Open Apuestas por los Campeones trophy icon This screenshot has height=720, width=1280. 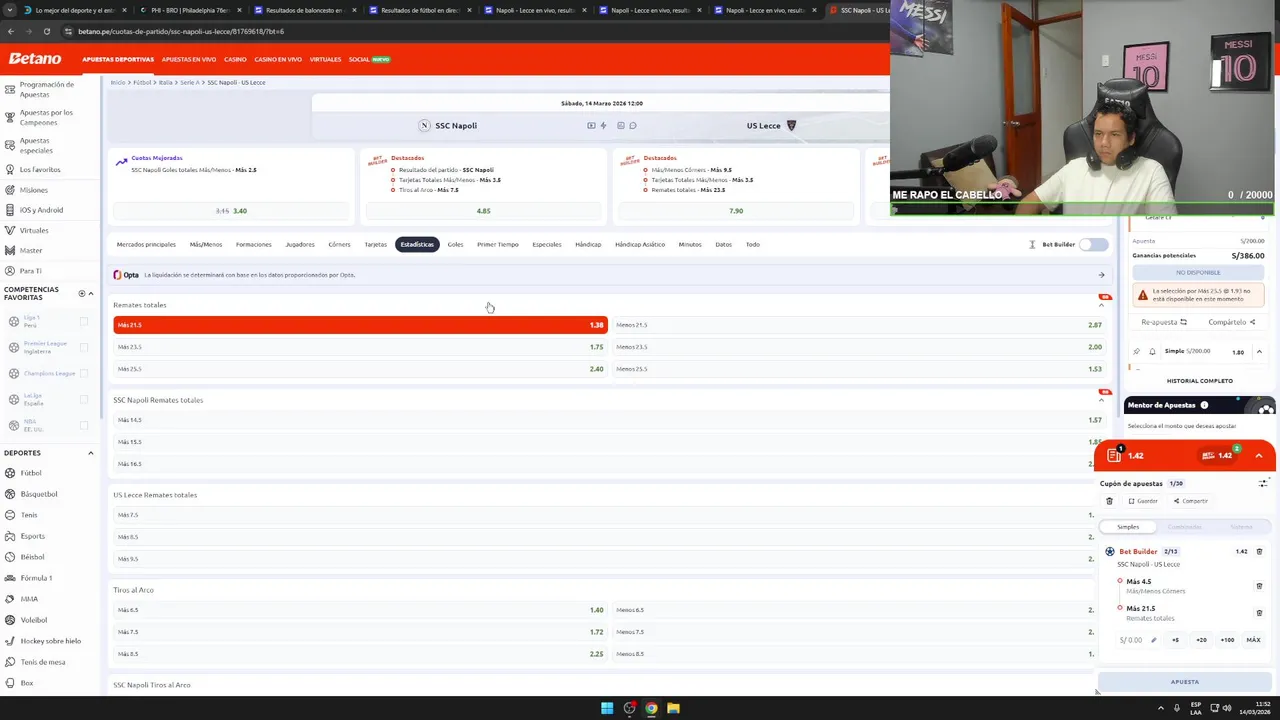(9, 117)
